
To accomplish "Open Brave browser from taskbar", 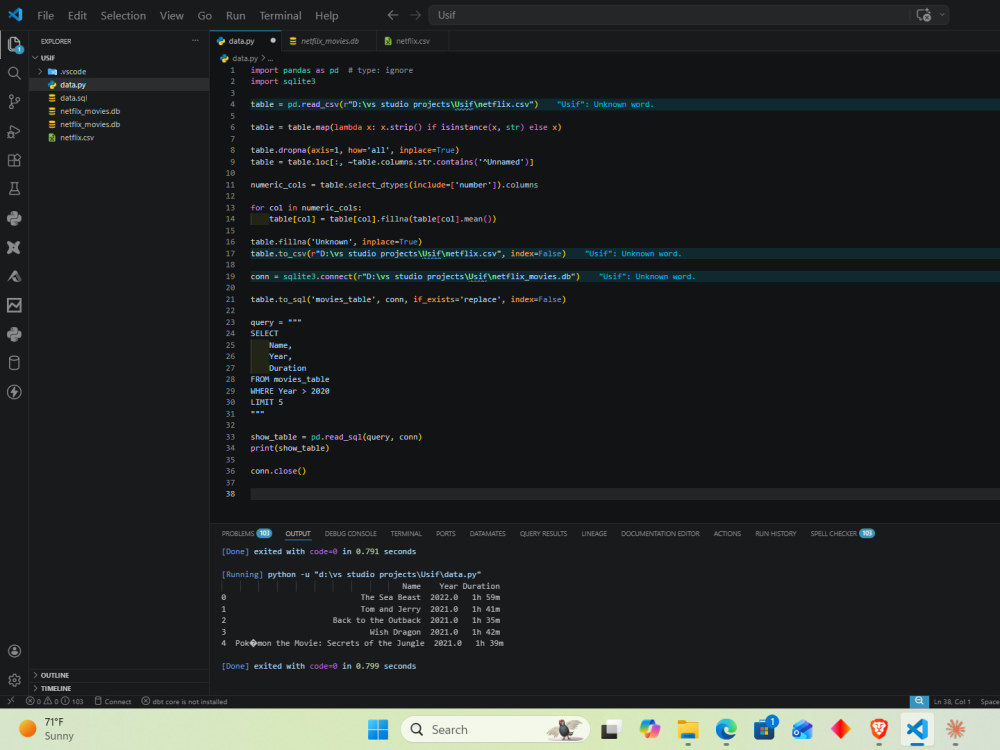I will 879,729.
